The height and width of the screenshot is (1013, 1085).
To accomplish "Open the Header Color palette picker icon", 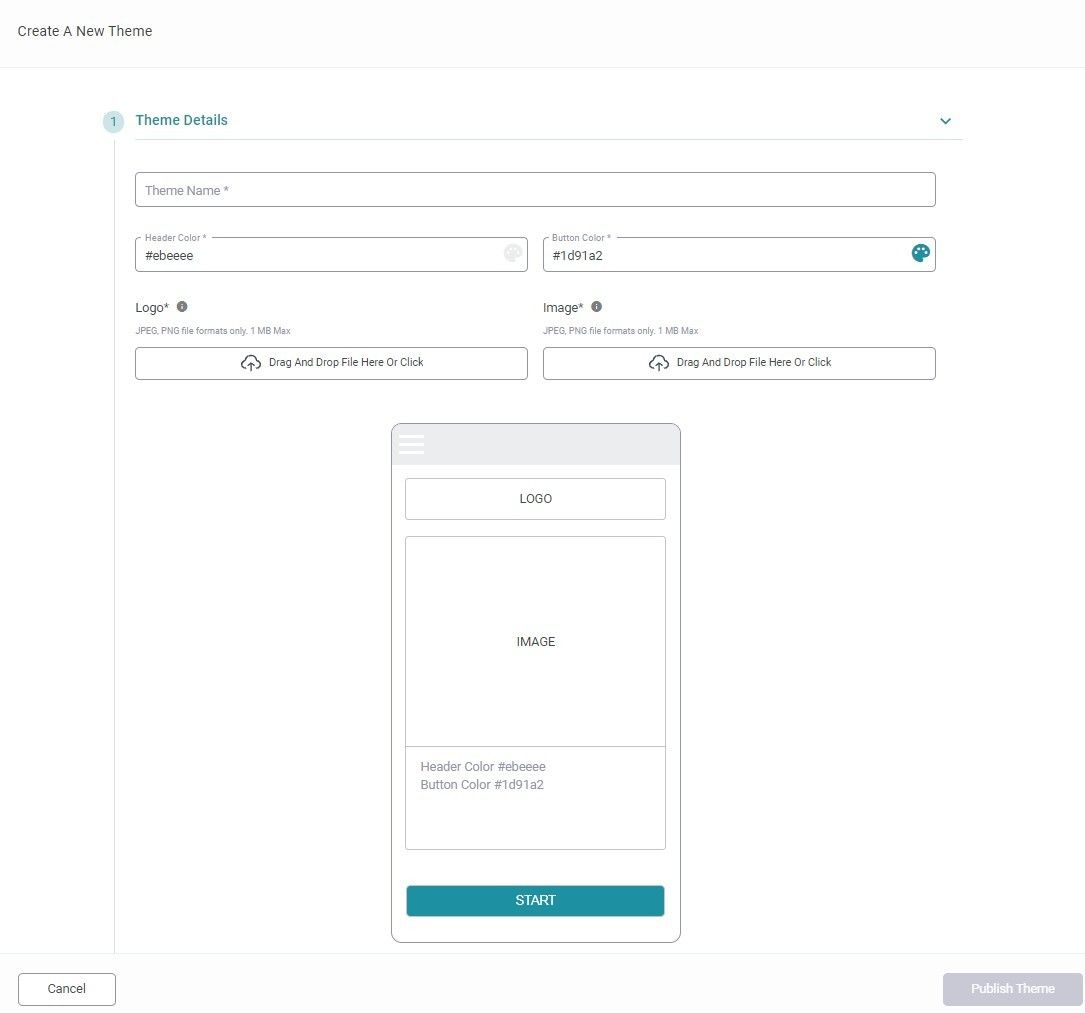I will point(513,253).
